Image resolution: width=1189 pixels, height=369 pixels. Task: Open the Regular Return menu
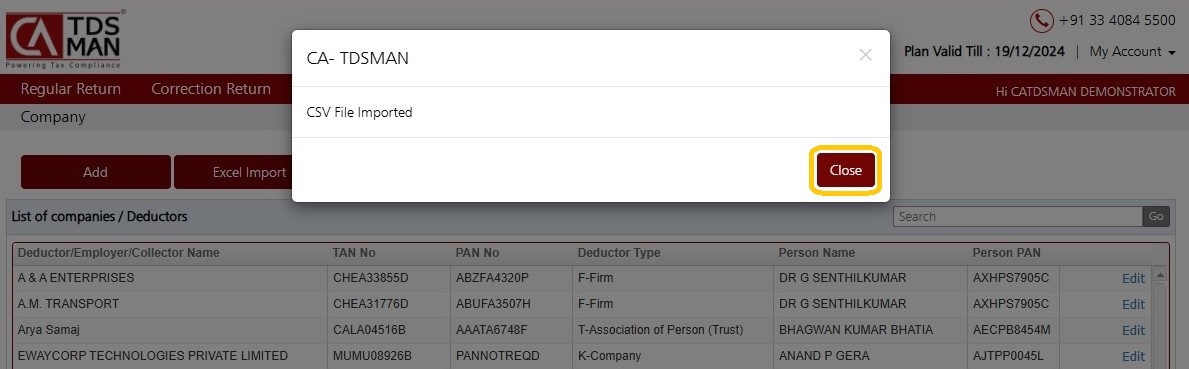(x=71, y=89)
